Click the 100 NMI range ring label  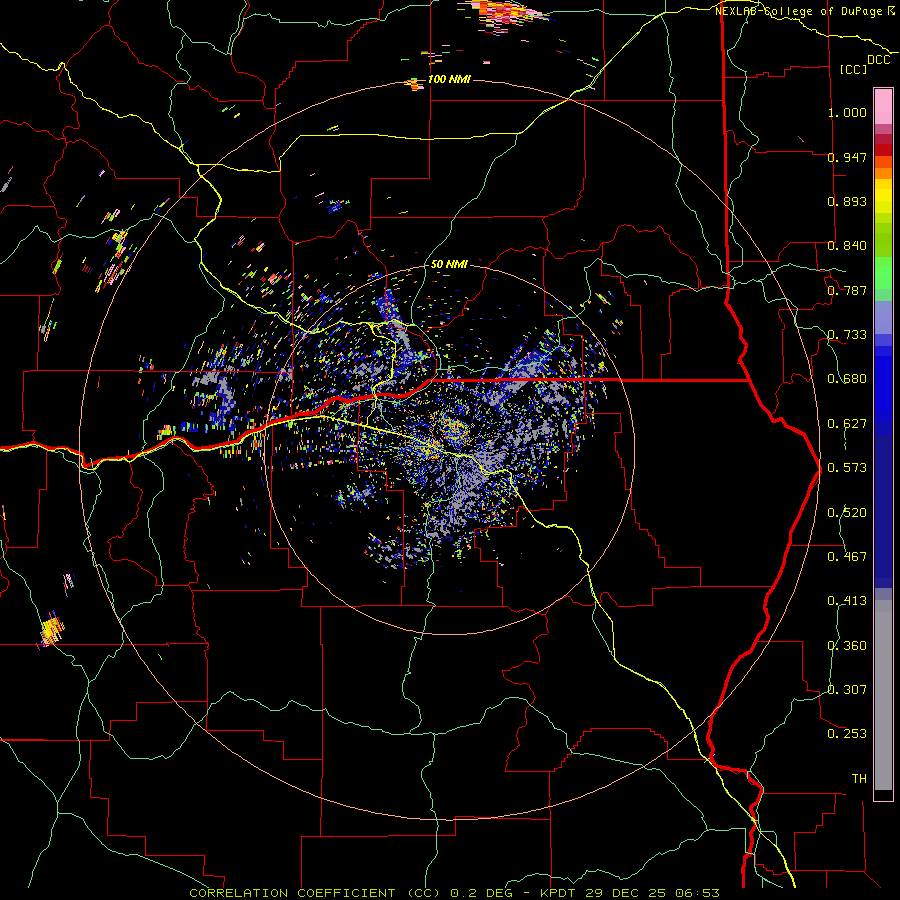click(x=449, y=79)
